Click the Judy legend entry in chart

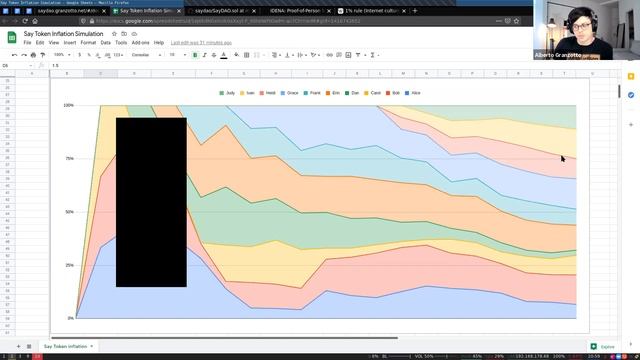pyautogui.click(x=227, y=93)
